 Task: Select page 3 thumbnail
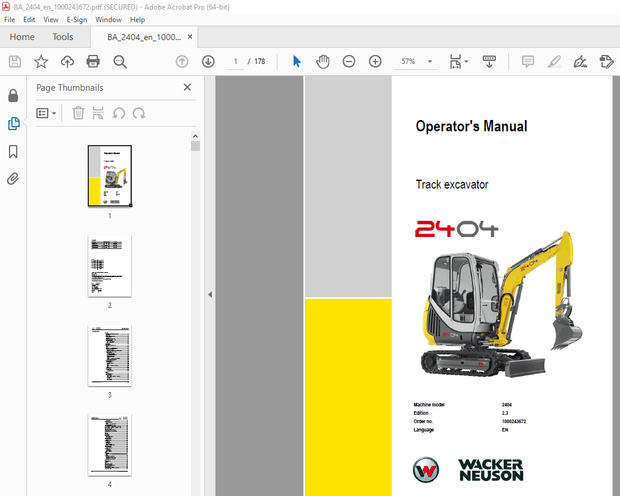tap(110, 356)
